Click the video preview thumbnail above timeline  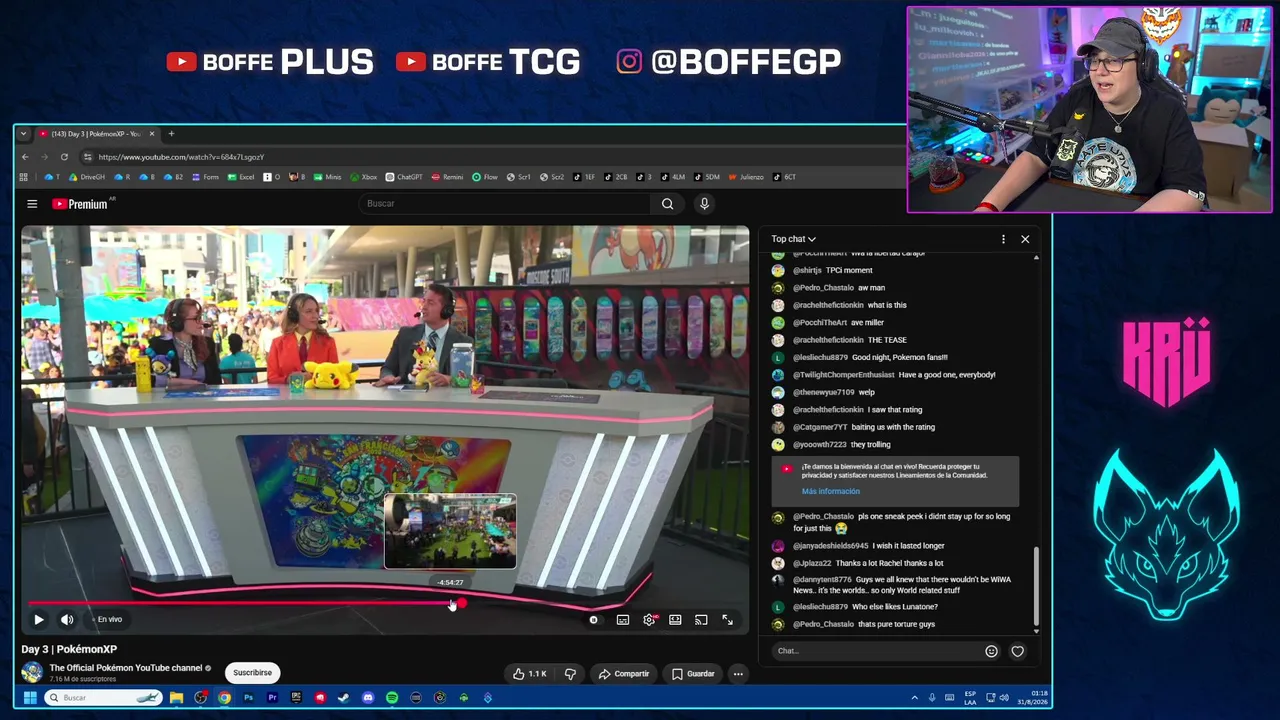(450, 531)
